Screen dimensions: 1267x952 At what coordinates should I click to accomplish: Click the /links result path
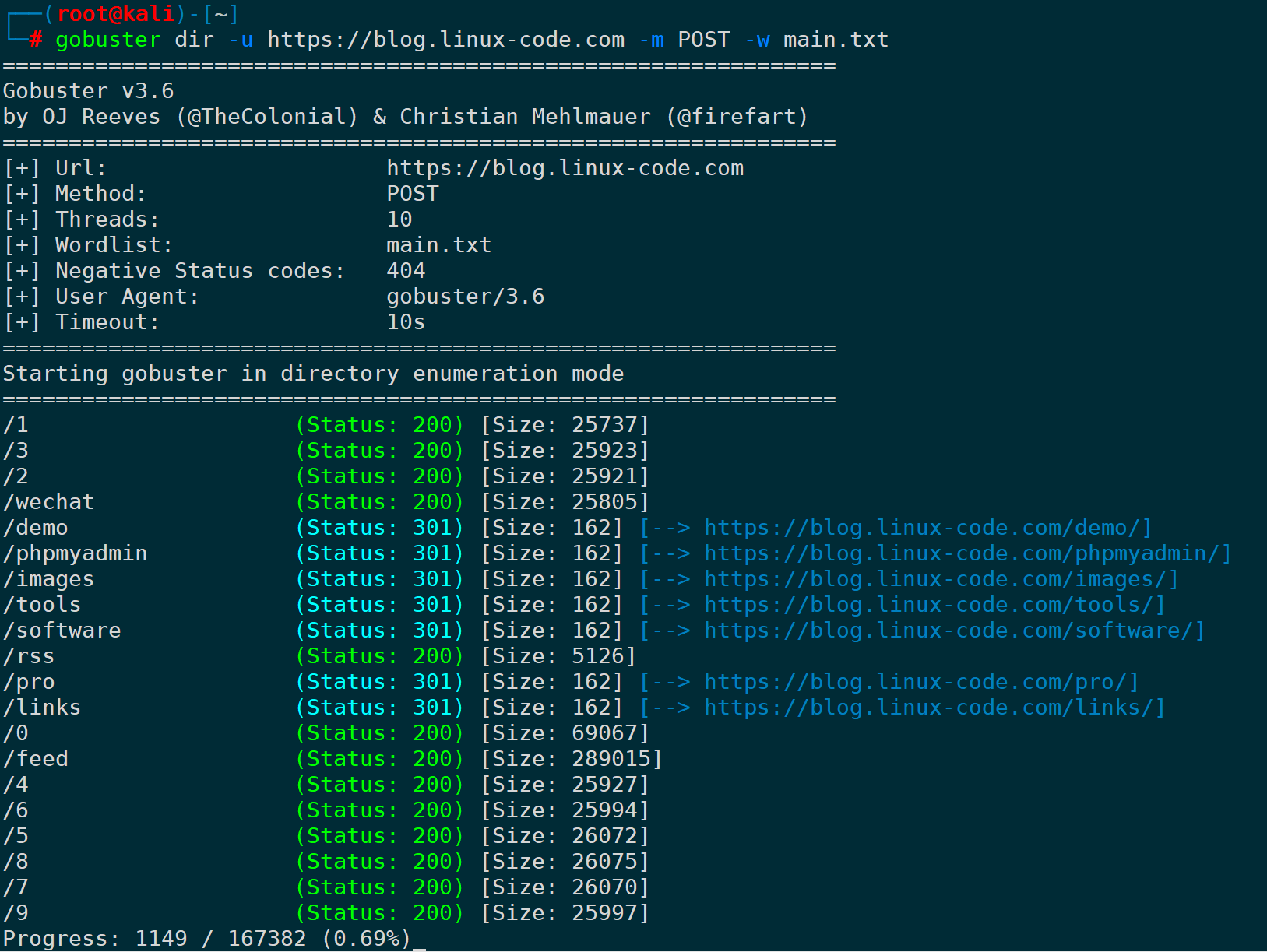pos(42,708)
